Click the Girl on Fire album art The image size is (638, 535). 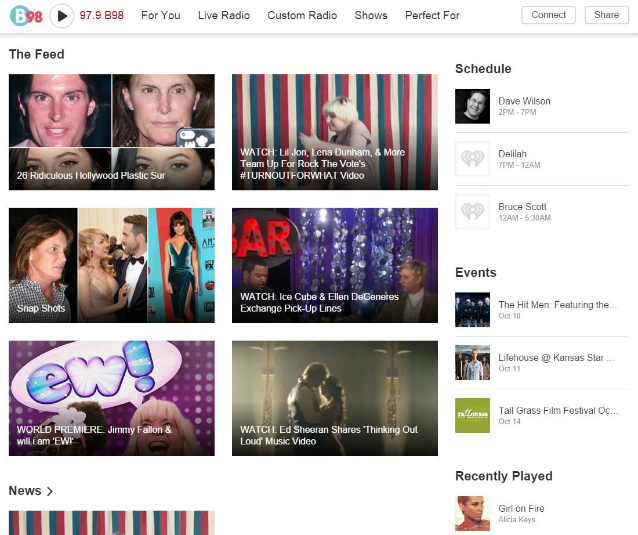472,513
